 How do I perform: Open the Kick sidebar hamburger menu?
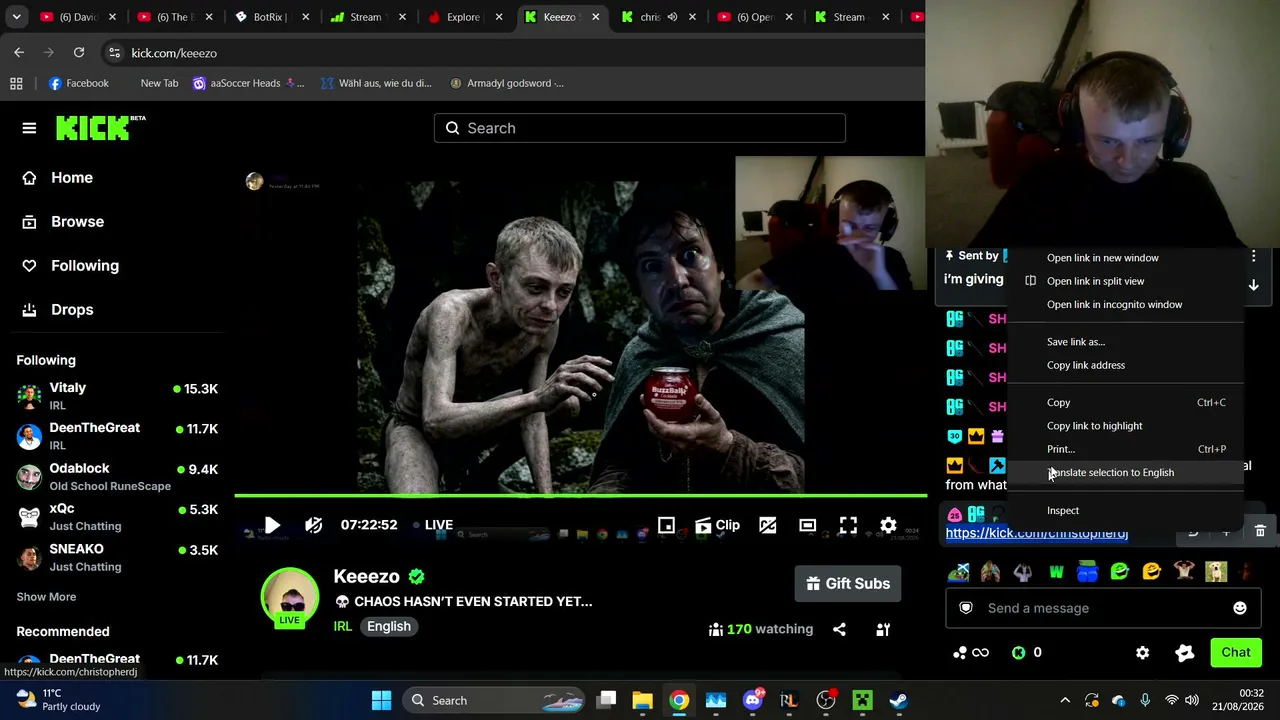coord(29,128)
